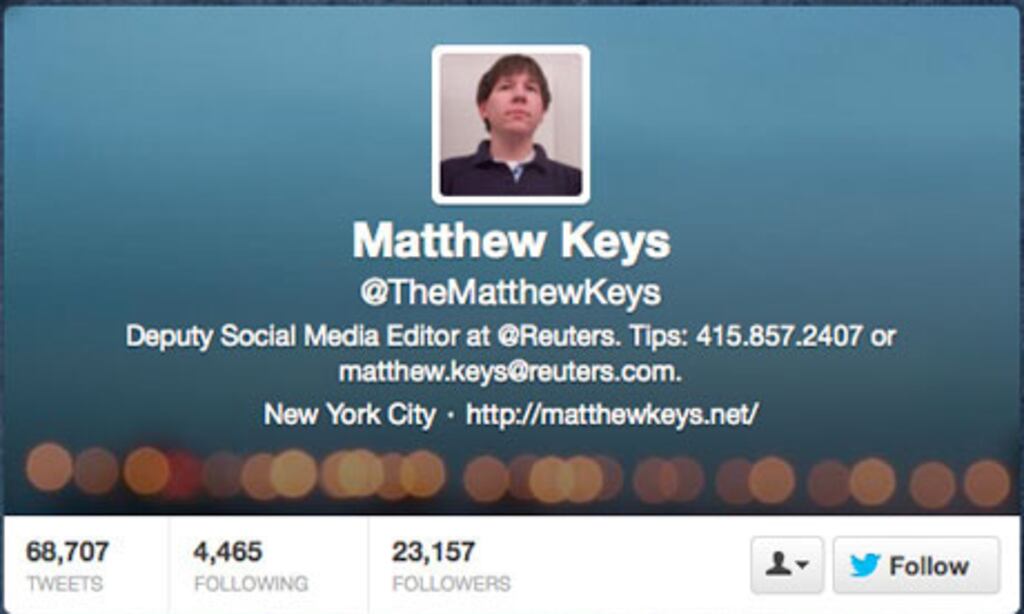Click the Twitter bird icon on Follow button
The height and width of the screenshot is (614, 1024).
[865, 565]
